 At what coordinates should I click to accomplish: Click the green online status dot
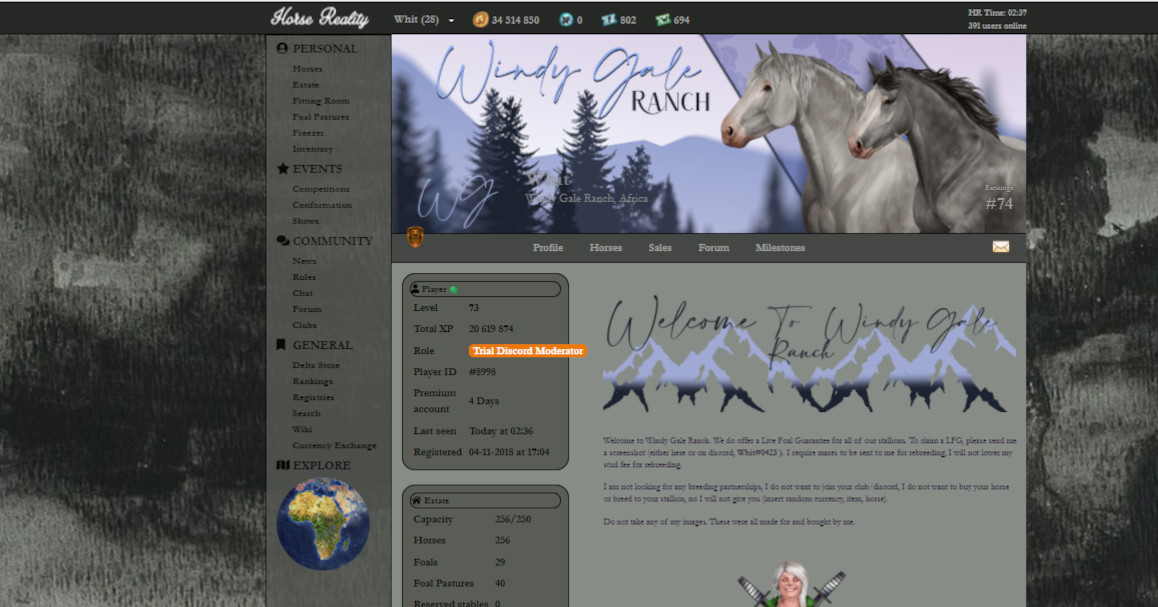coord(453,289)
